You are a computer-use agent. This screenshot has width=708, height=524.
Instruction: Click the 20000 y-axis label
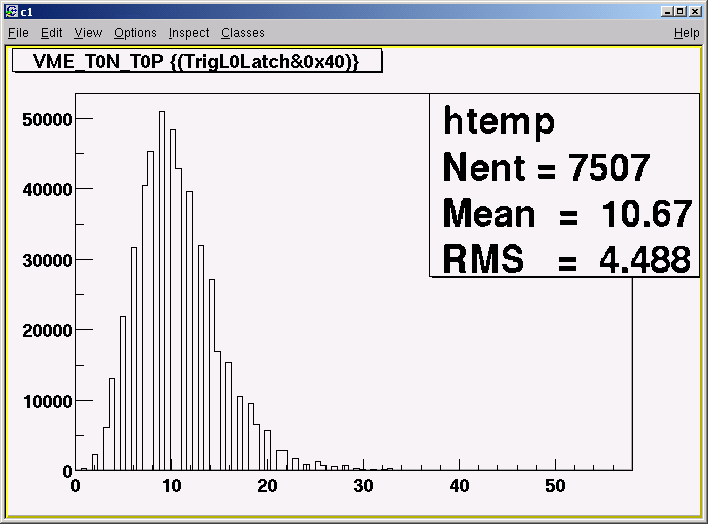(x=47, y=331)
